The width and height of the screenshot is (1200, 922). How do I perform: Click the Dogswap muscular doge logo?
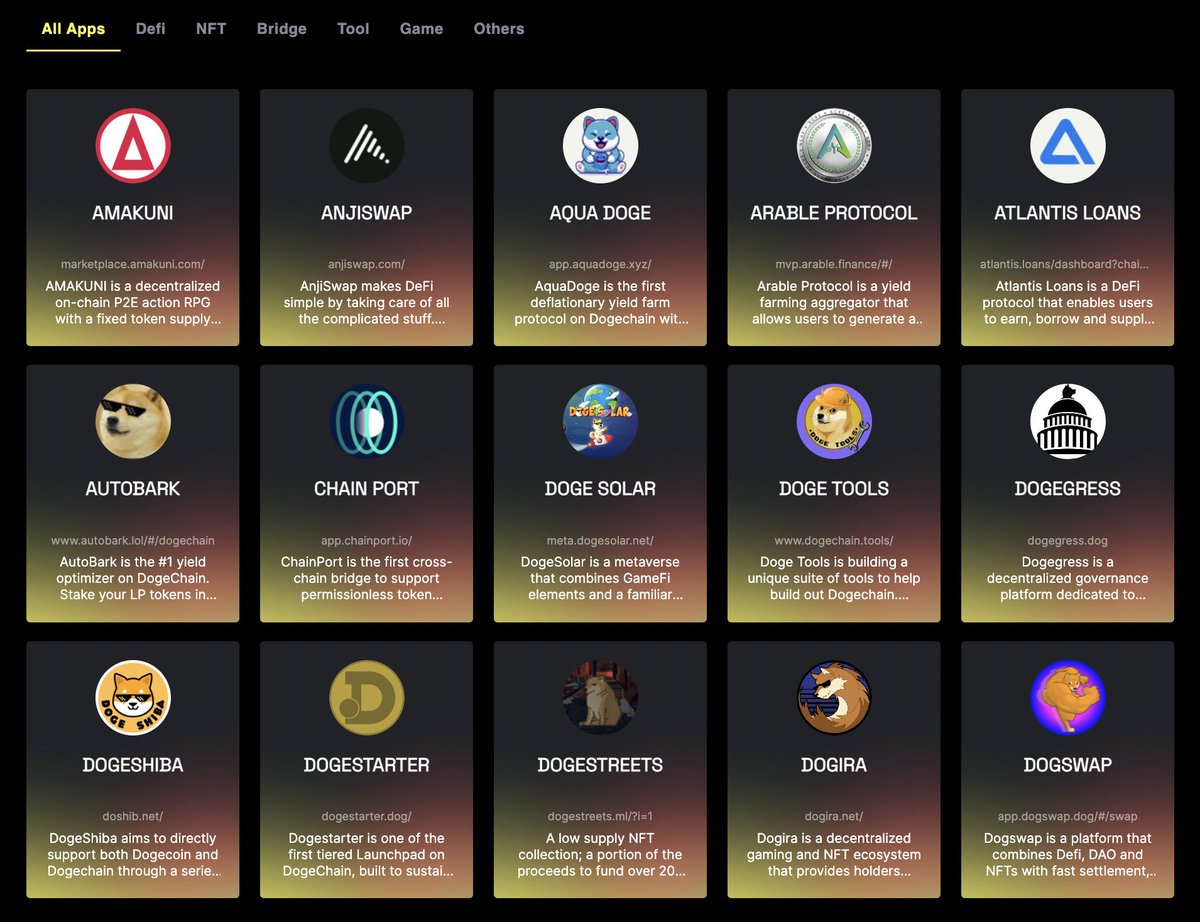click(x=1068, y=698)
